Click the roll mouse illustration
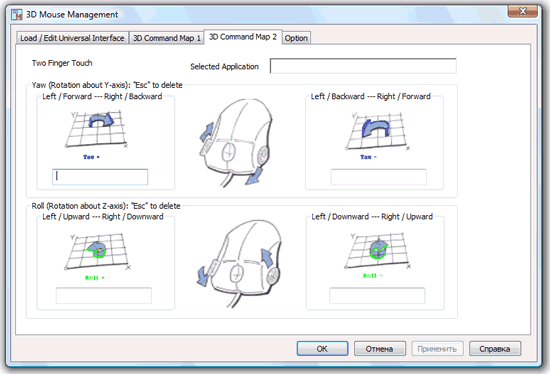 click(x=239, y=263)
